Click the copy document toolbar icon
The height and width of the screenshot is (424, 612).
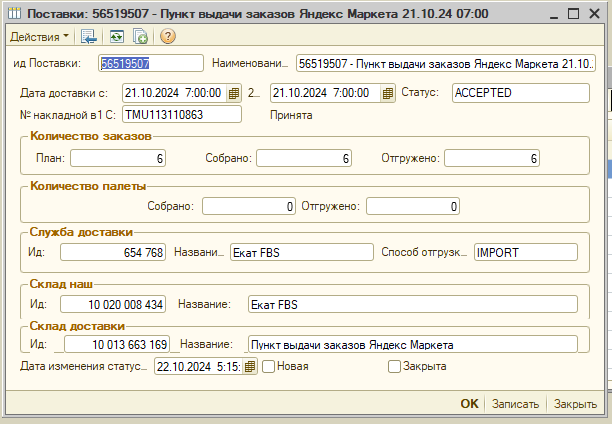point(140,37)
